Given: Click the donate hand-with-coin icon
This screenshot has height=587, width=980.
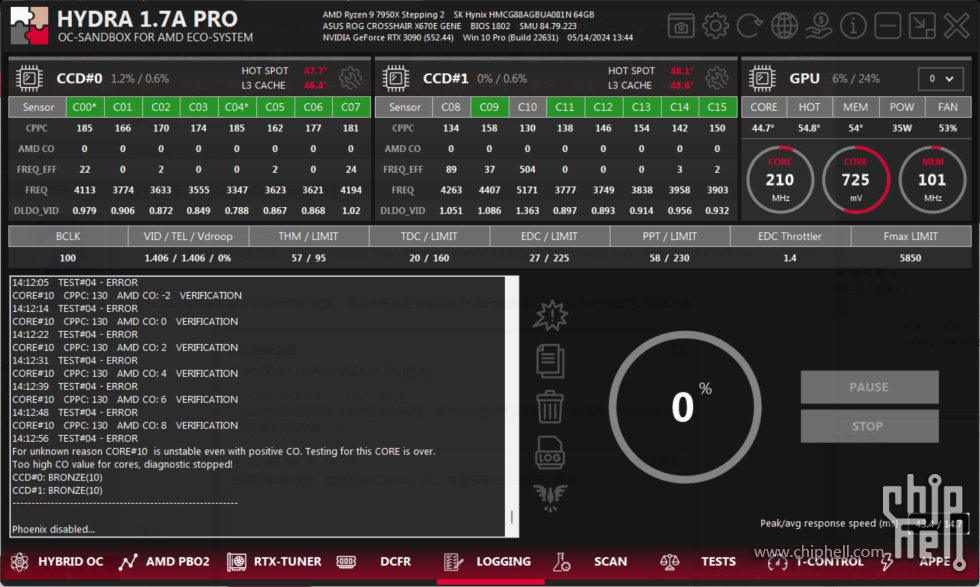Looking at the screenshot, I should point(818,26).
